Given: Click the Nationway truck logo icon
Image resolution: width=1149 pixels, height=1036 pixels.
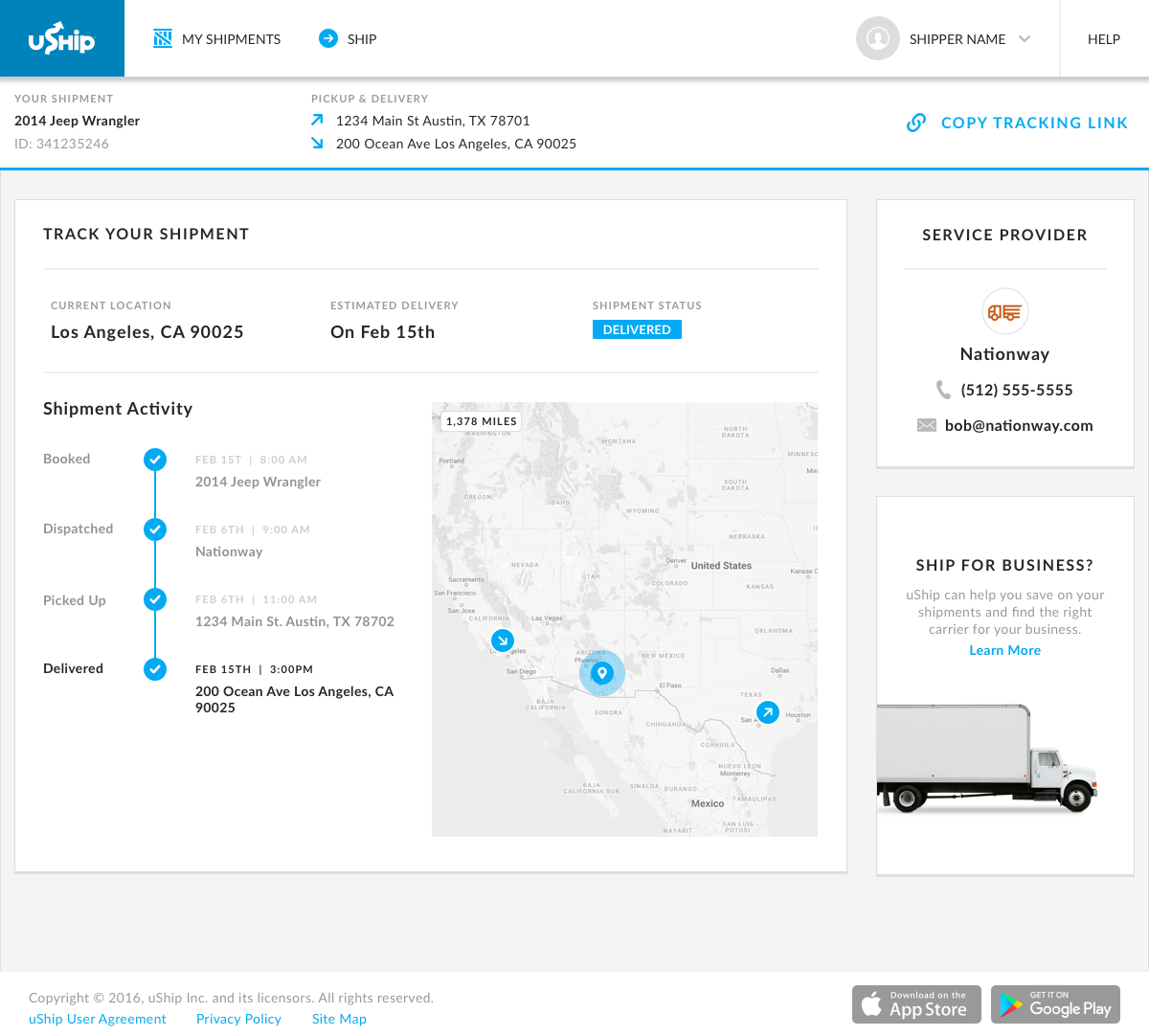Looking at the screenshot, I should (x=1004, y=312).
